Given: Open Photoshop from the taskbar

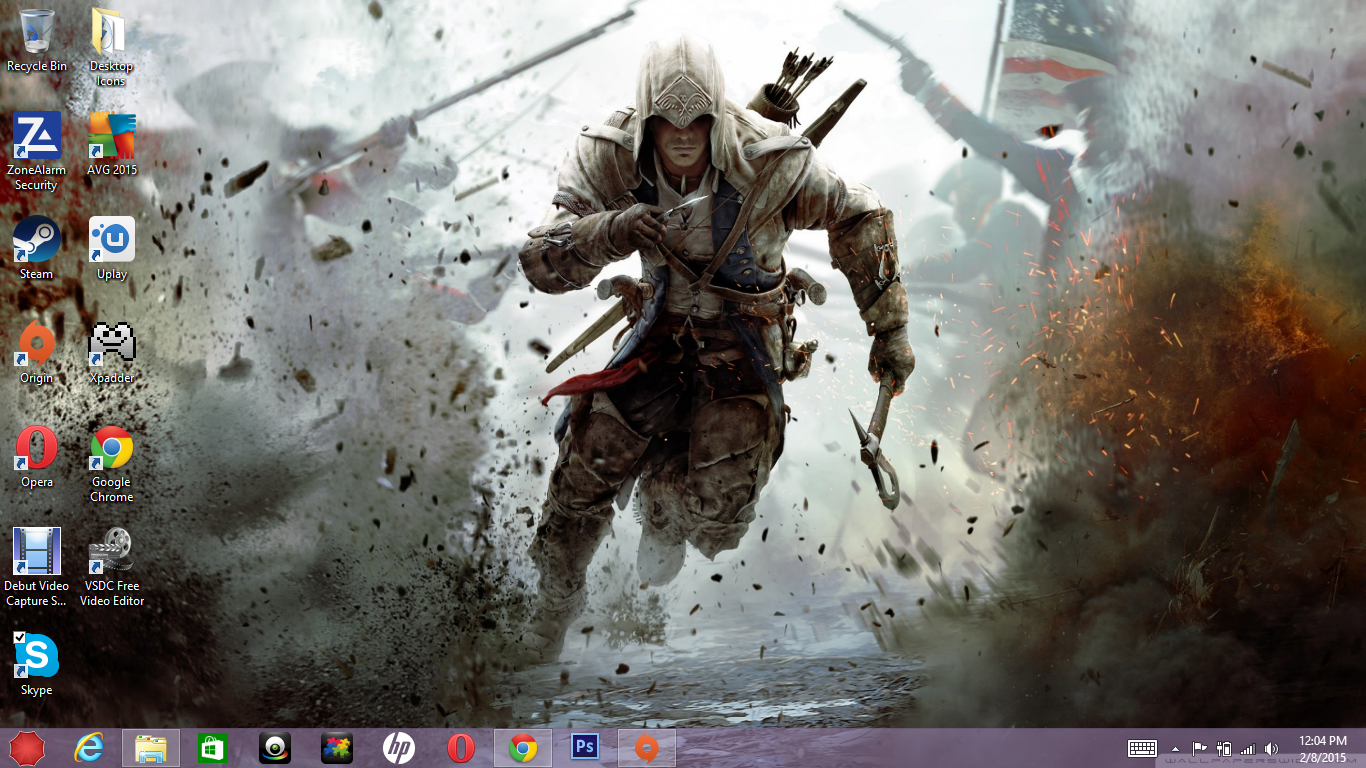Looking at the screenshot, I should click(583, 747).
